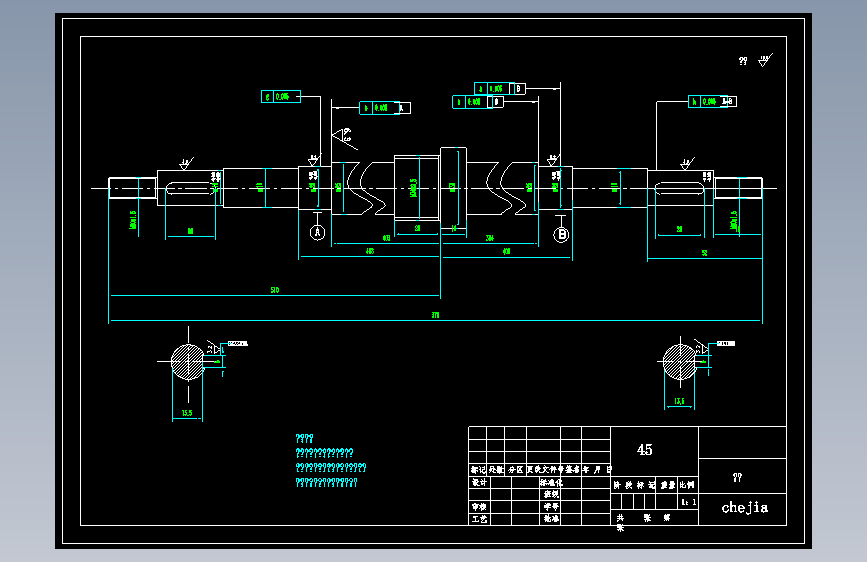Select the tolerance frame referencing datum A
This screenshot has width=867, height=562.
(x=385, y=108)
